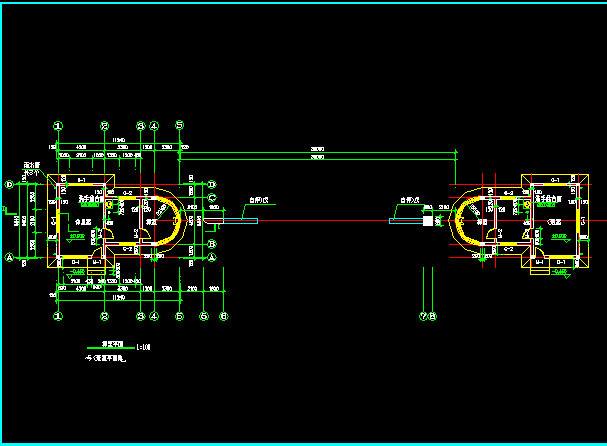This screenshot has width=607, height=446.
Task: Click axis bubble B right of left building
Action: tap(212, 243)
